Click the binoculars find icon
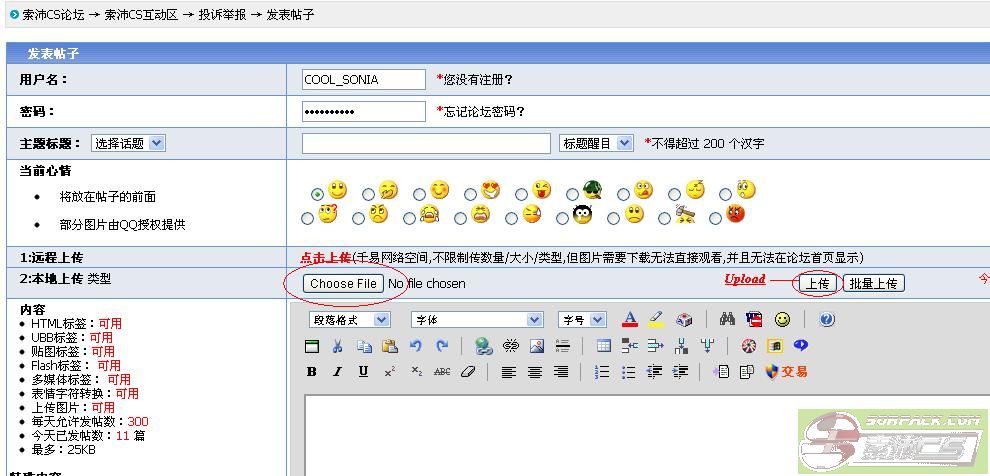The width and height of the screenshot is (990, 476). point(728,320)
